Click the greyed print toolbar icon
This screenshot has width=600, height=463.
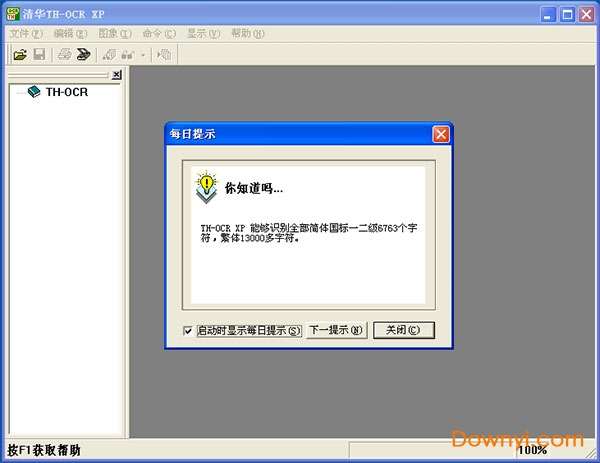click(64, 54)
